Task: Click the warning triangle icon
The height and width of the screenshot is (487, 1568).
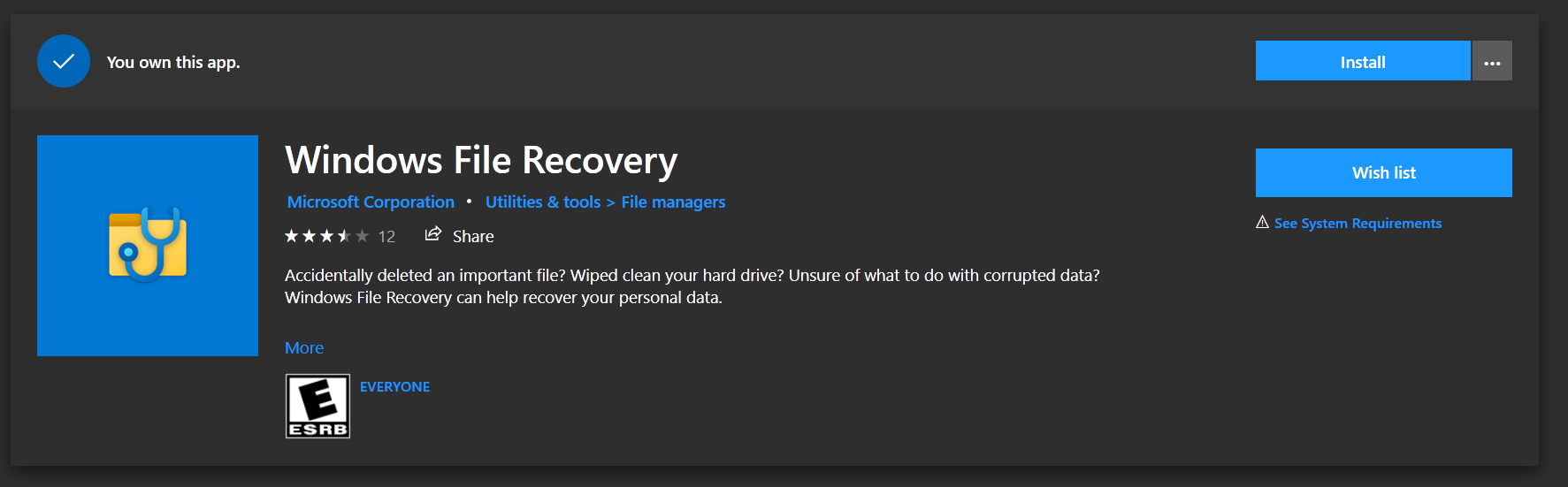Action: pos(1262,223)
